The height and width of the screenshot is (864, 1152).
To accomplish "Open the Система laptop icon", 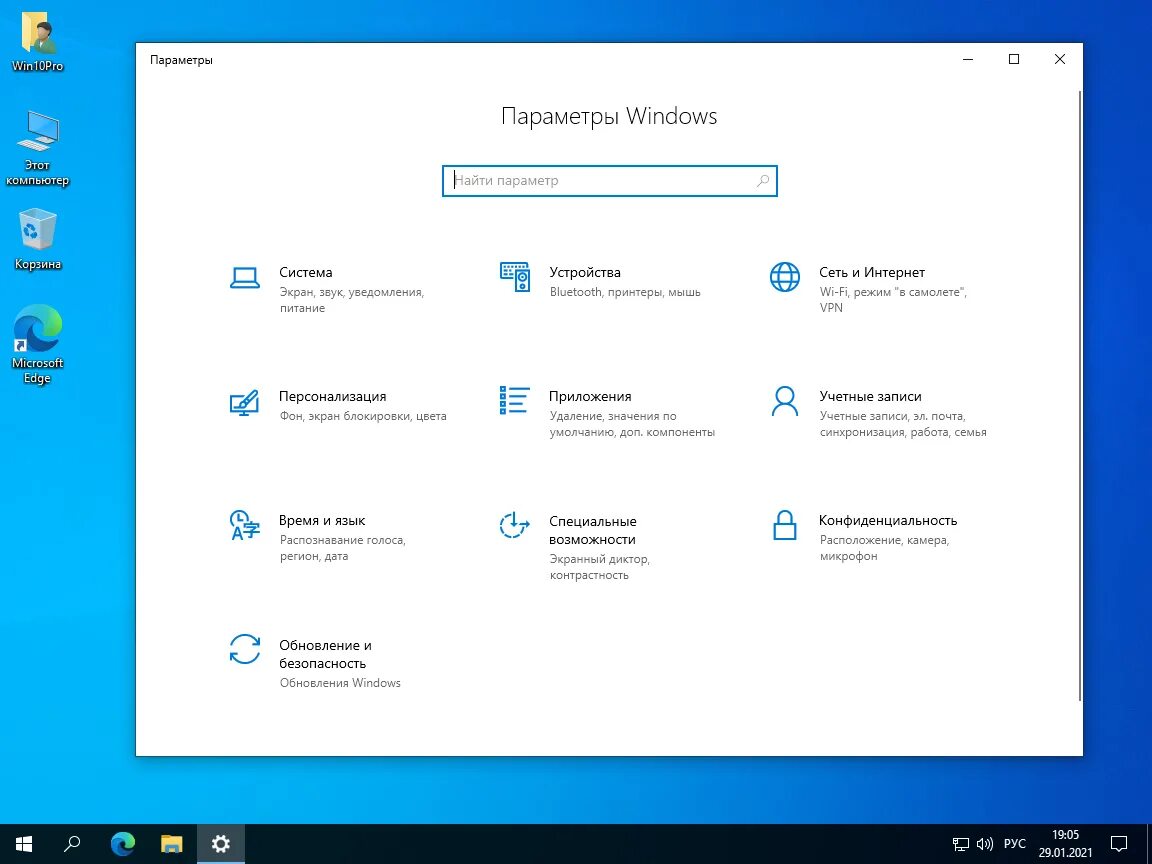I will [245, 278].
